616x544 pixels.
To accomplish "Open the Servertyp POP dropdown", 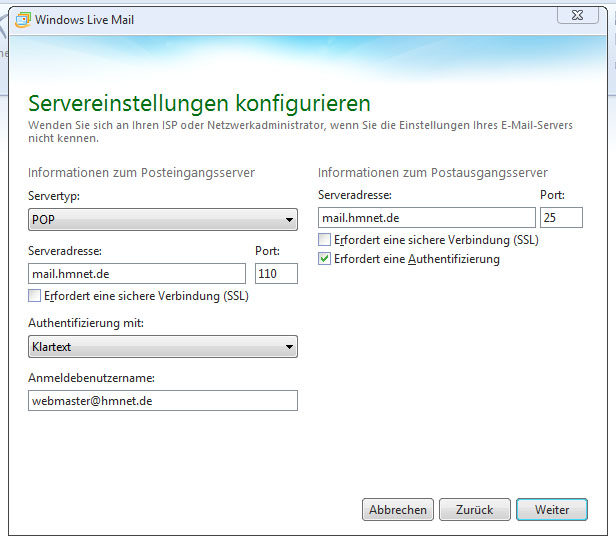I will 163,219.
